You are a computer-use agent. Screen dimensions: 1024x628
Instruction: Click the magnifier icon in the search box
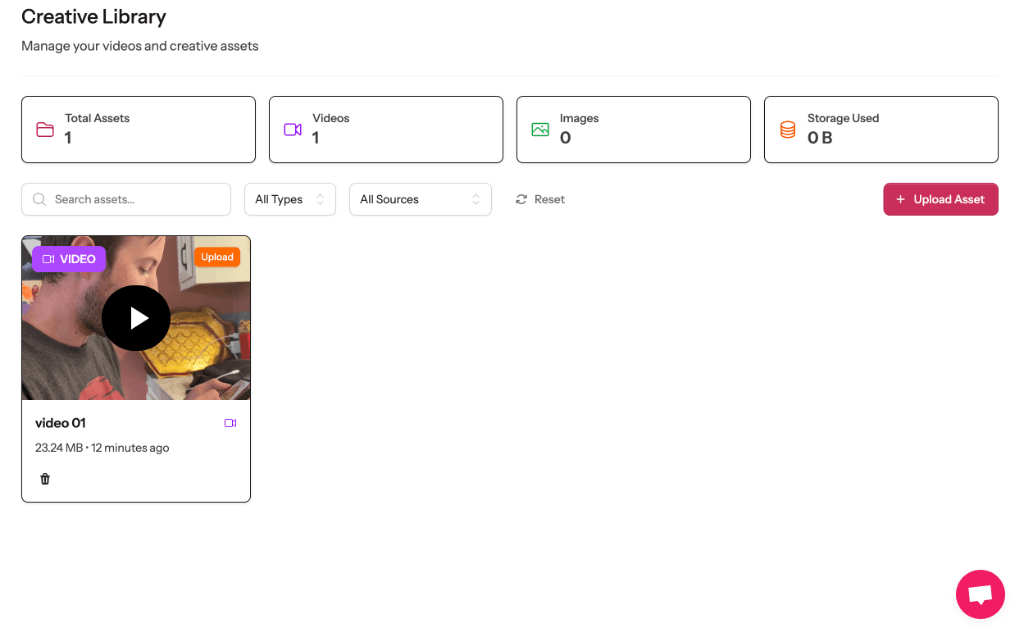39,199
